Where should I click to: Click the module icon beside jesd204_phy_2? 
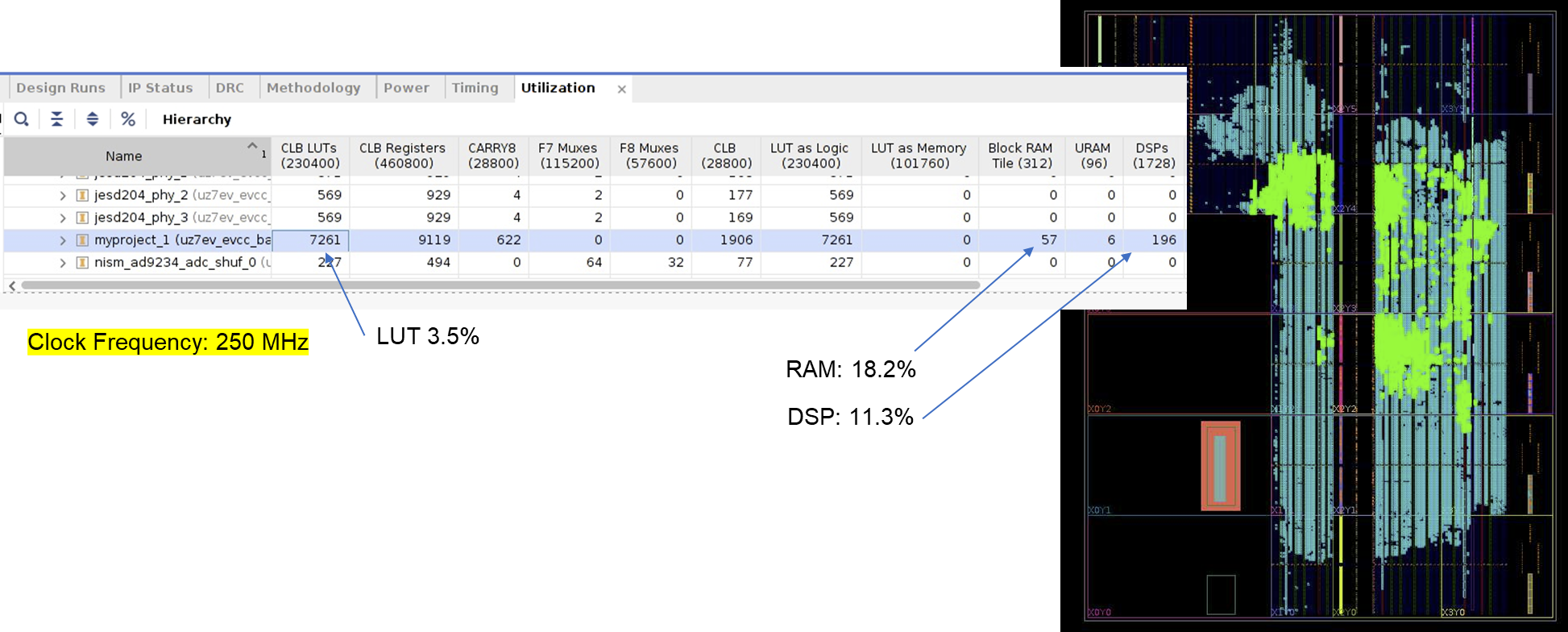(x=82, y=195)
